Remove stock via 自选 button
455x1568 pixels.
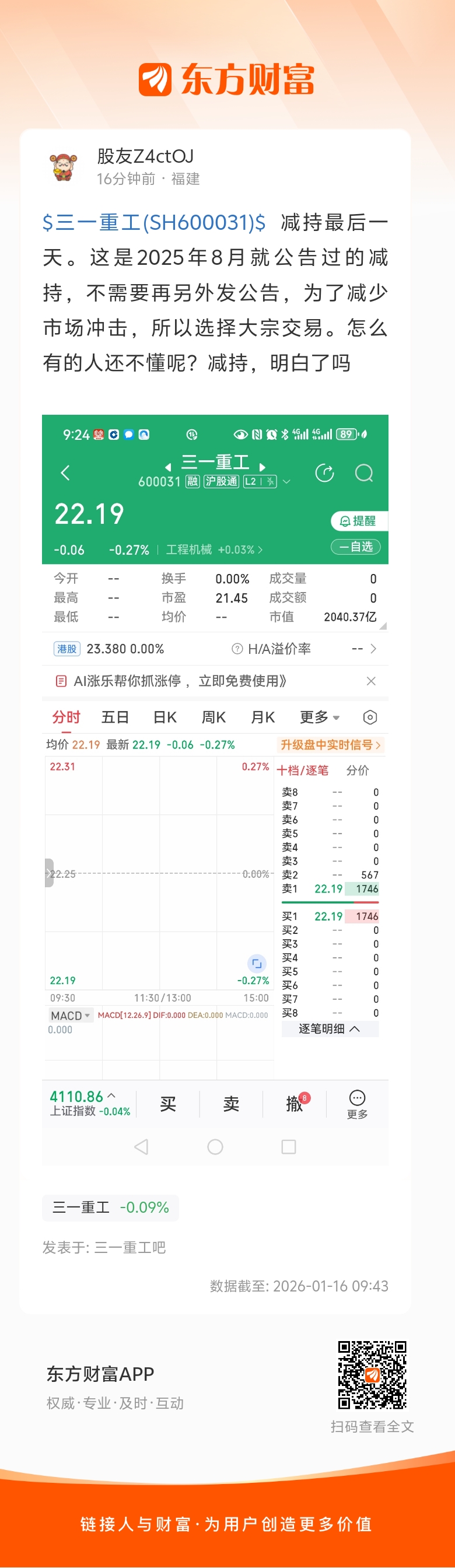(356, 547)
